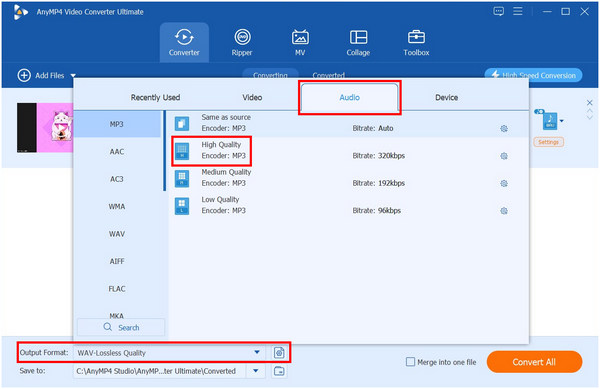
Task: Choose FLAC in the format list
Action: [117, 289]
